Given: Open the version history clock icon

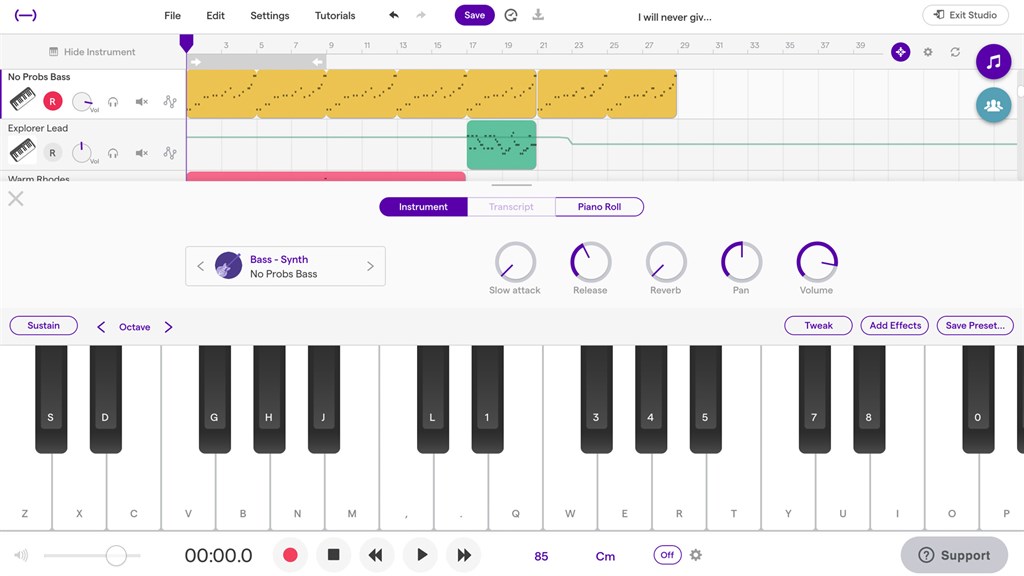Looking at the screenshot, I should pos(511,15).
